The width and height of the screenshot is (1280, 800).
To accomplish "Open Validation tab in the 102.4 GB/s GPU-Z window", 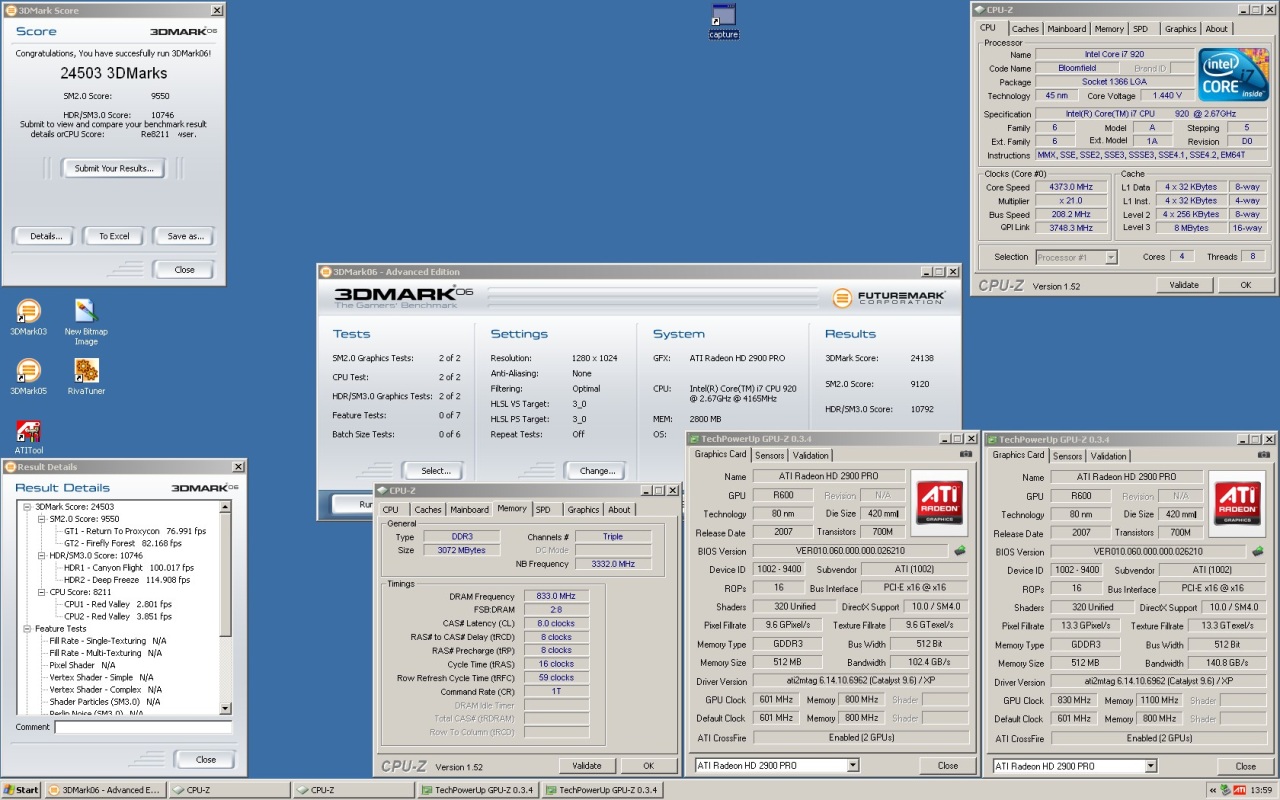I will [x=811, y=455].
